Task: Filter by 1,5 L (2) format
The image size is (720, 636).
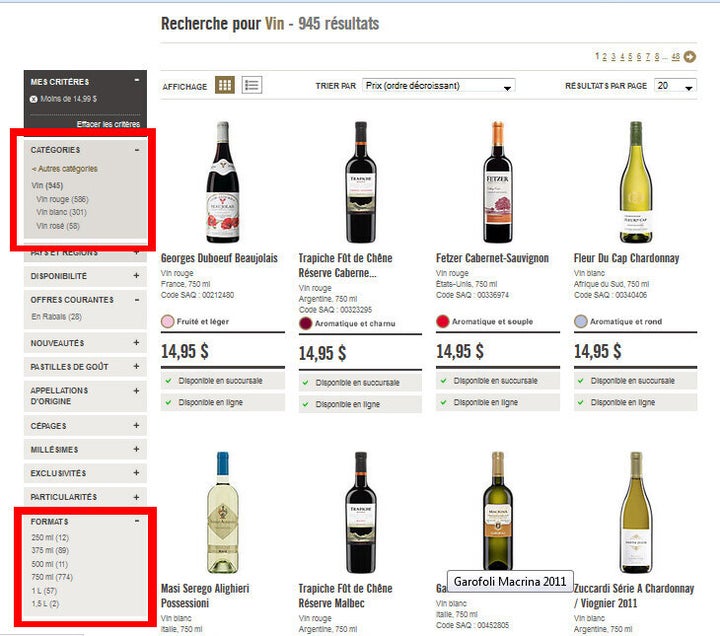Action: click(x=45, y=603)
